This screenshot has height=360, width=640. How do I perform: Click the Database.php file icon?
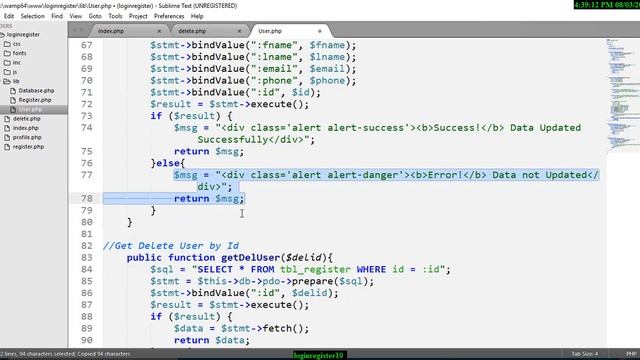tap(13, 91)
